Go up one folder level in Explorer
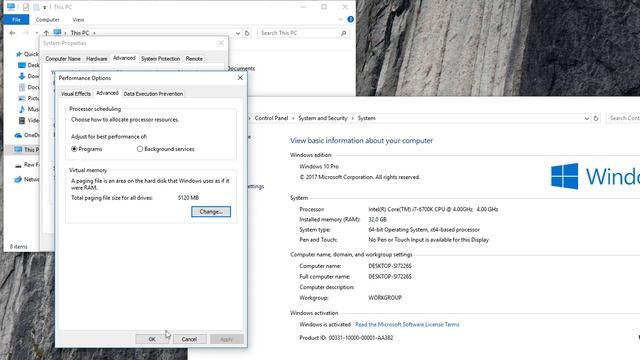 [46, 33]
